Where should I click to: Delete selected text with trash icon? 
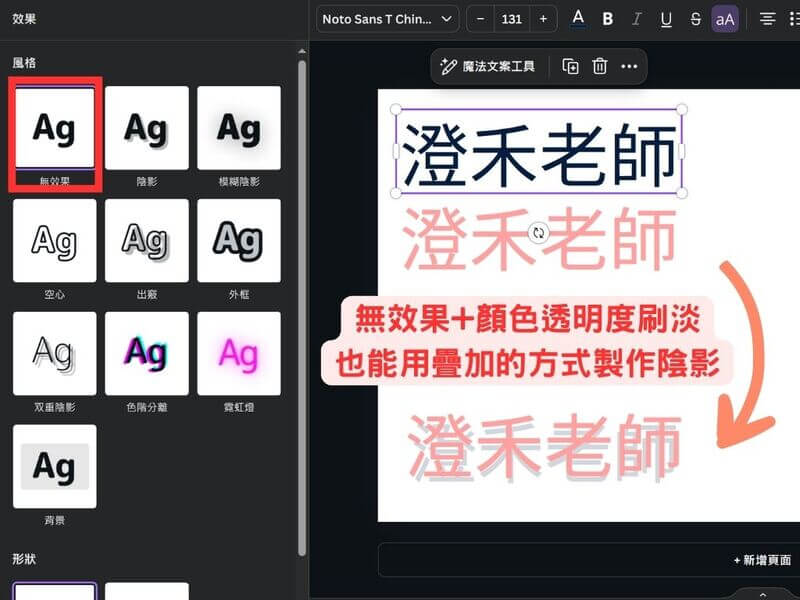pyautogui.click(x=600, y=66)
